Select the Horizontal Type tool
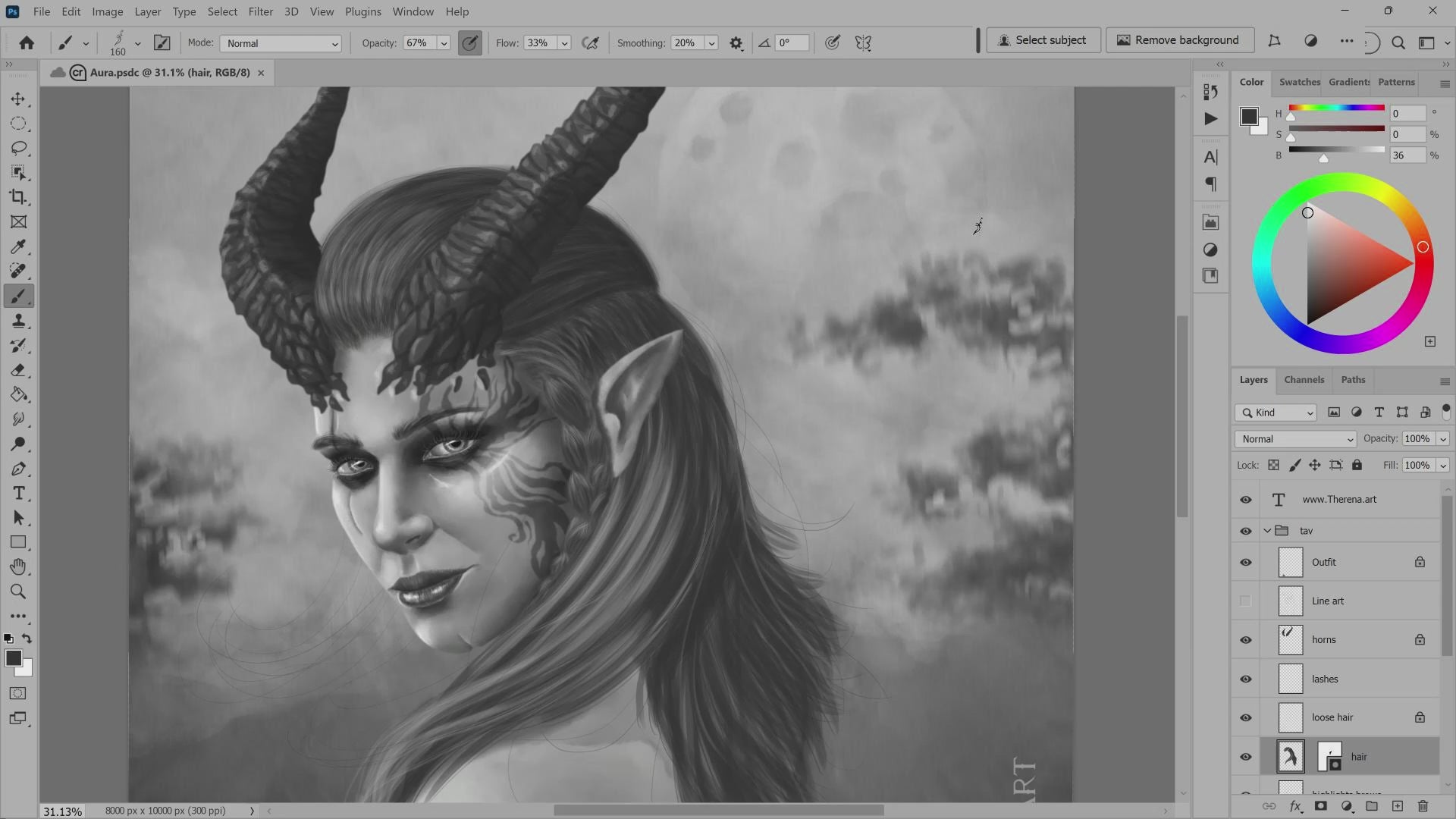This screenshot has width=1456, height=819. (18, 494)
